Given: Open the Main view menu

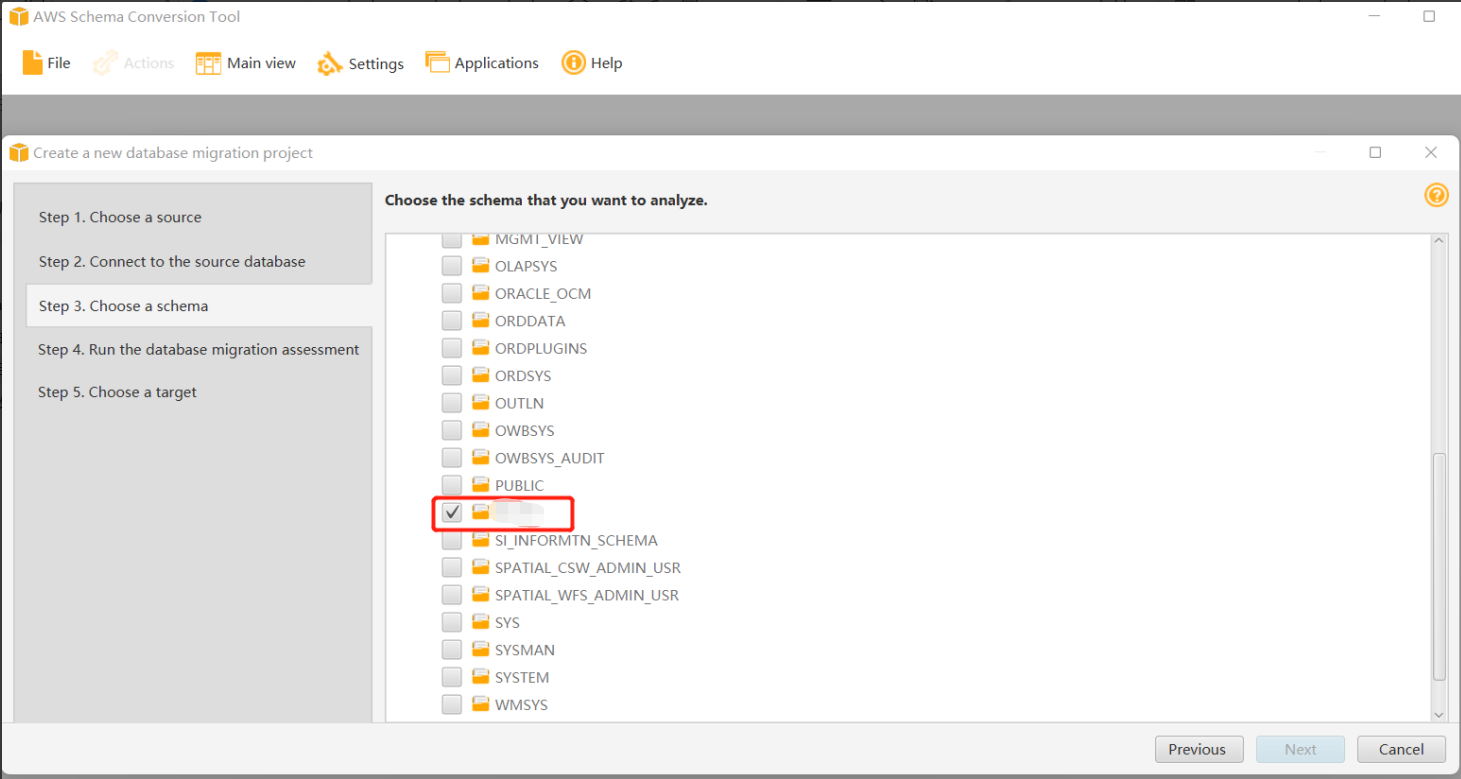Looking at the screenshot, I should point(246,63).
